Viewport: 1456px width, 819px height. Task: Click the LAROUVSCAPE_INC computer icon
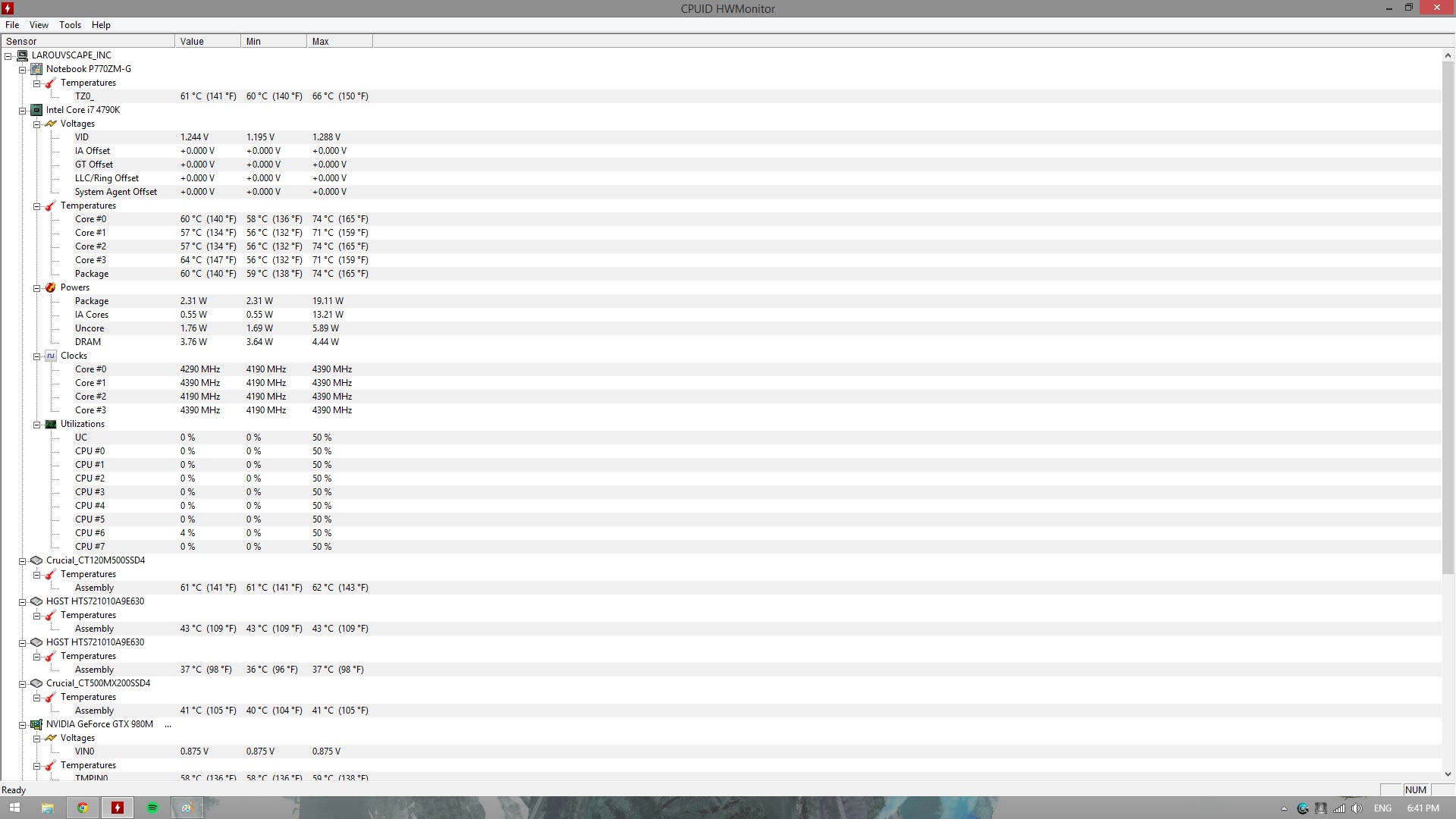pyautogui.click(x=22, y=55)
